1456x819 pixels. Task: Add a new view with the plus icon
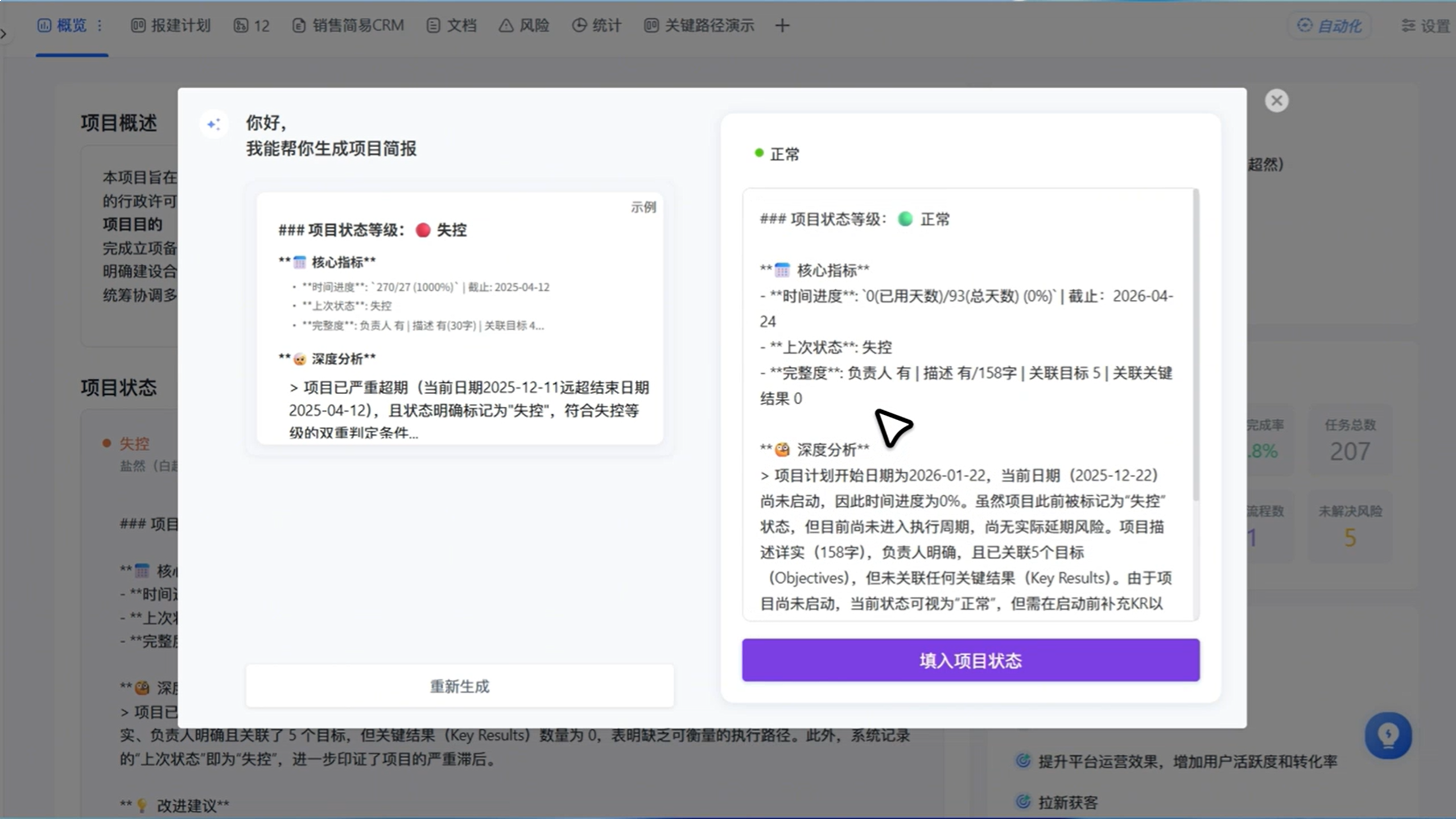pyautogui.click(x=782, y=26)
